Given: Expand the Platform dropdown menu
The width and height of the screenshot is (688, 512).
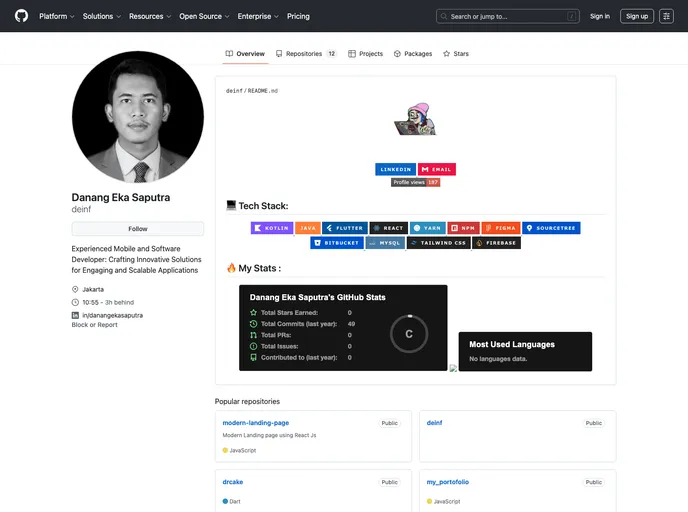Looking at the screenshot, I should pyautogui.click(x=57, y=16).
